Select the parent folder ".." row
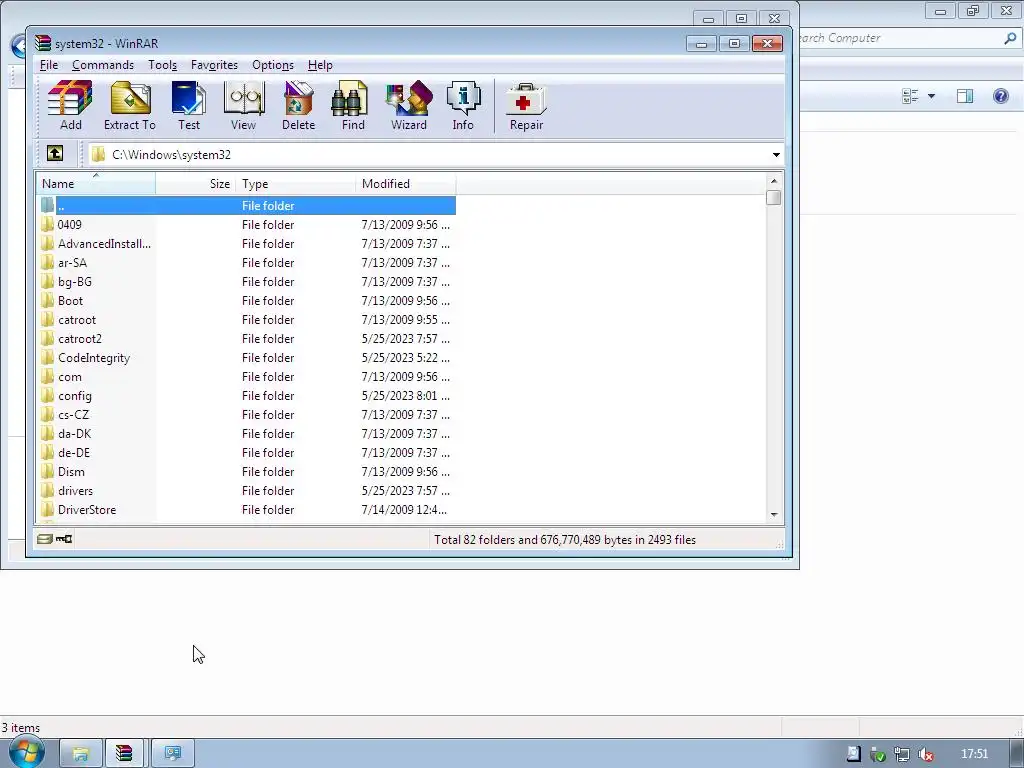The width and height of the screenshot is (1024, 768). pos(246,206)
